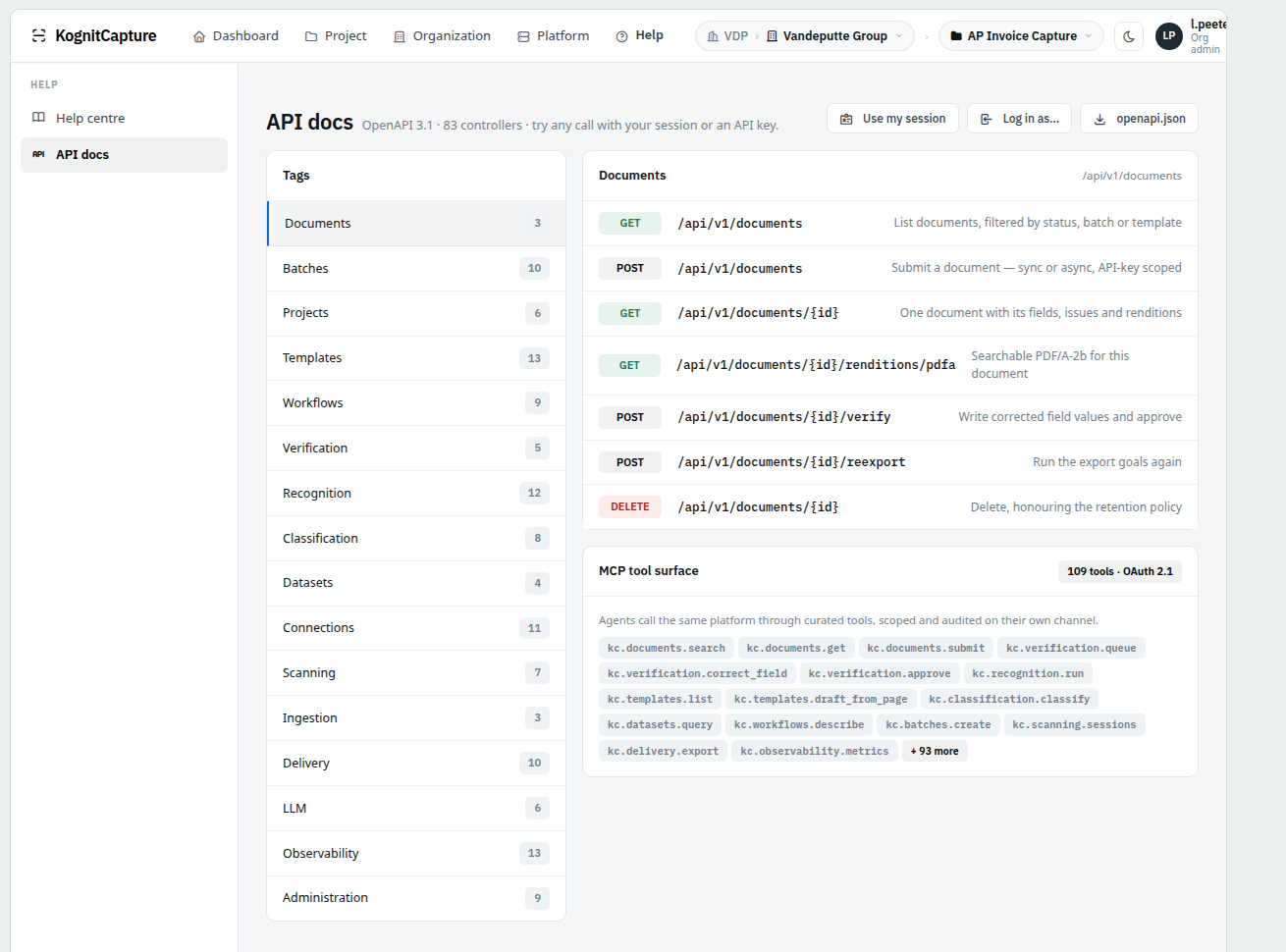Click the Project folder icon
Image resolution: width=1286 pixels, height=952 pixels.
(311, 36)
